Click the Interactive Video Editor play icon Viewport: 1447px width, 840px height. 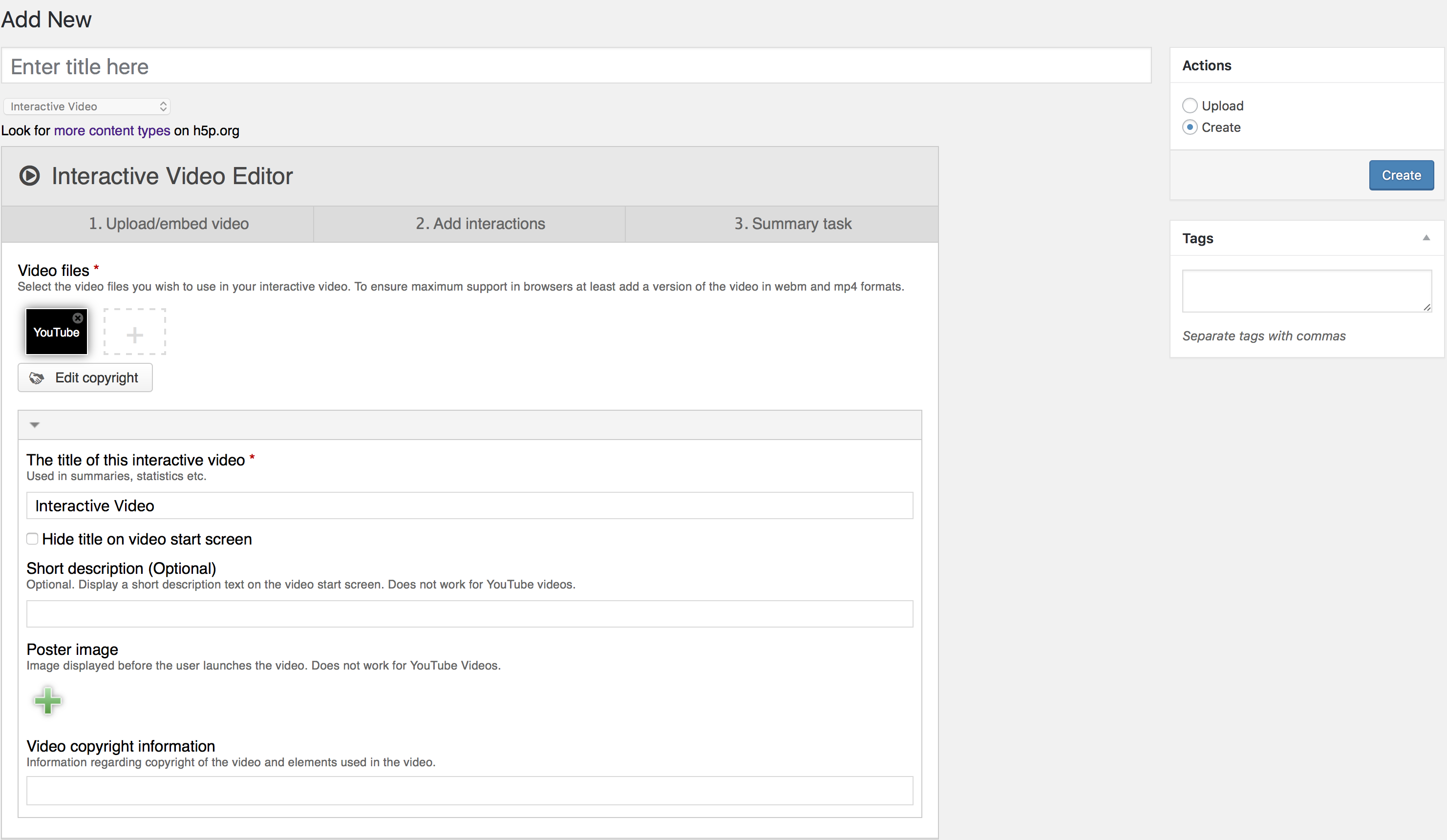pyautogui.click(x=29, y=176)
